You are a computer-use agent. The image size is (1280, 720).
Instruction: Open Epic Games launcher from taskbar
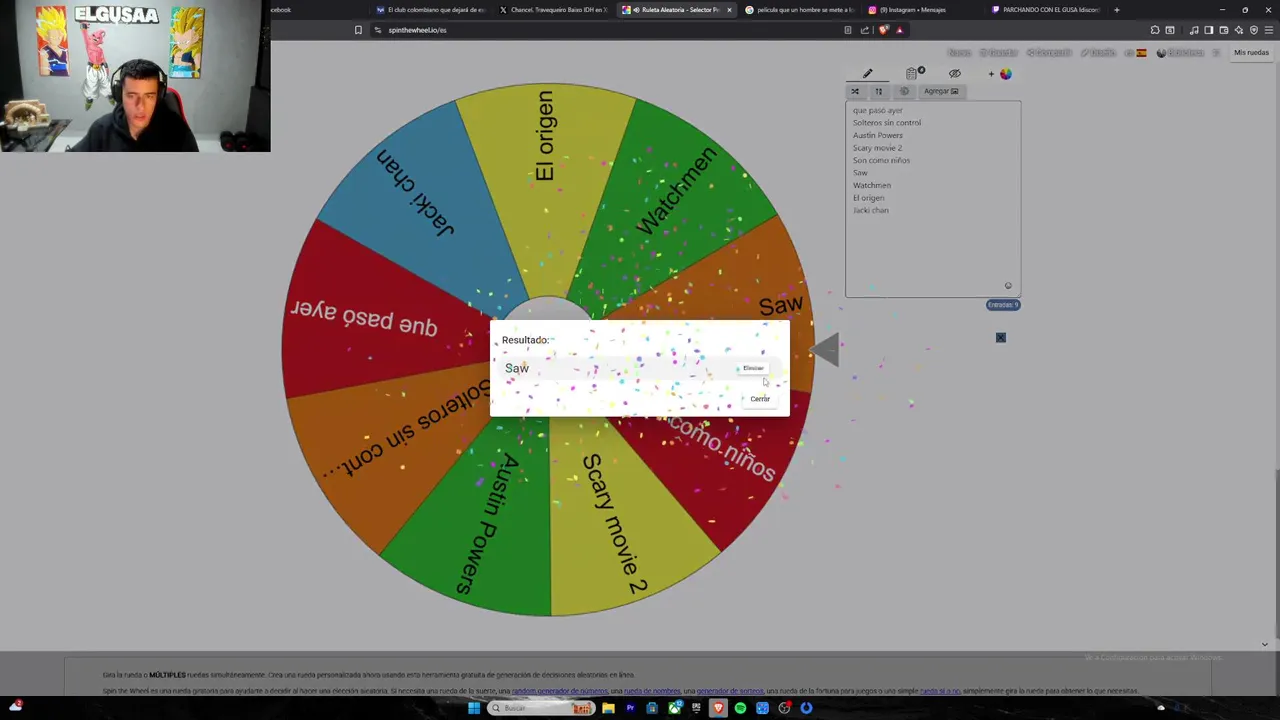point(696,708)
